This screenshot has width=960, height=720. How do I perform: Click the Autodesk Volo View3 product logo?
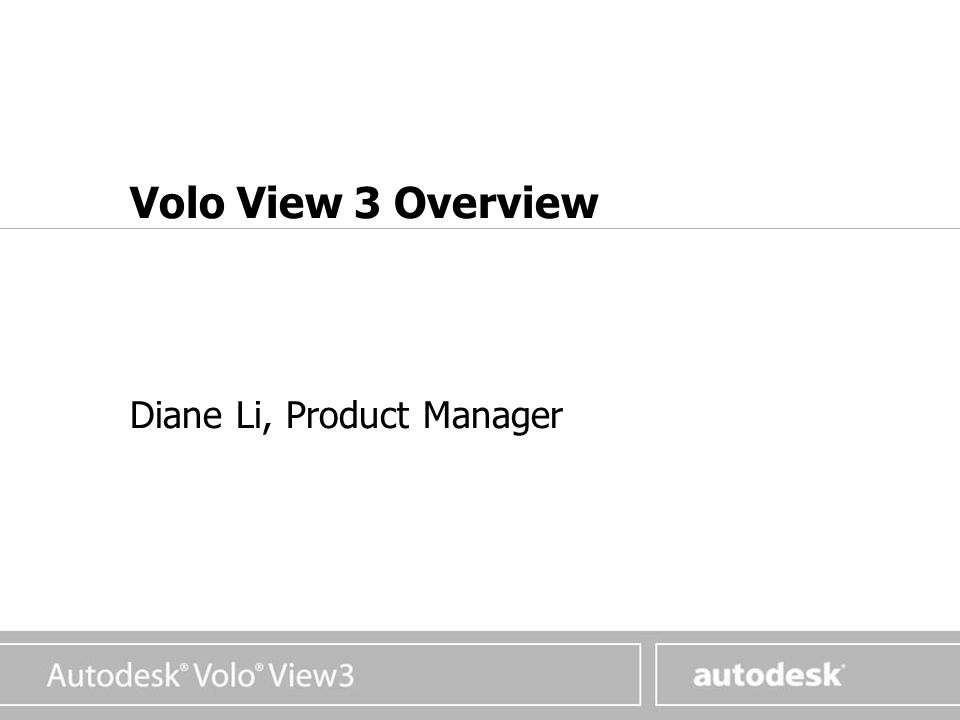coord(200,675)
